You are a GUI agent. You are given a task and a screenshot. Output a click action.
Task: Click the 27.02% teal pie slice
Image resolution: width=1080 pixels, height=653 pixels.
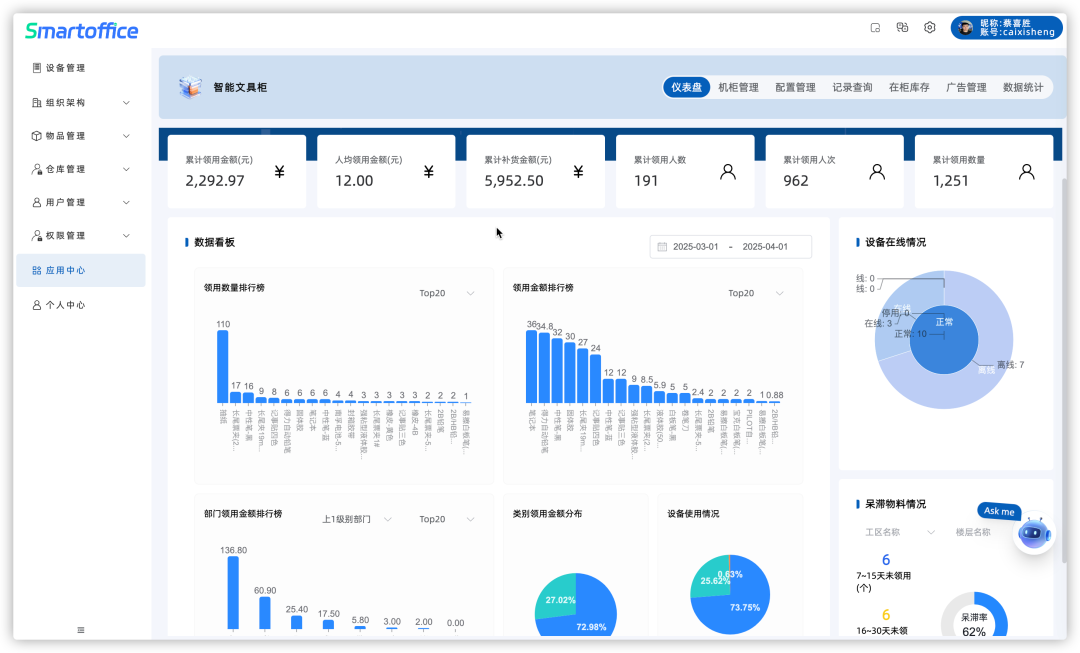[559, 597]
